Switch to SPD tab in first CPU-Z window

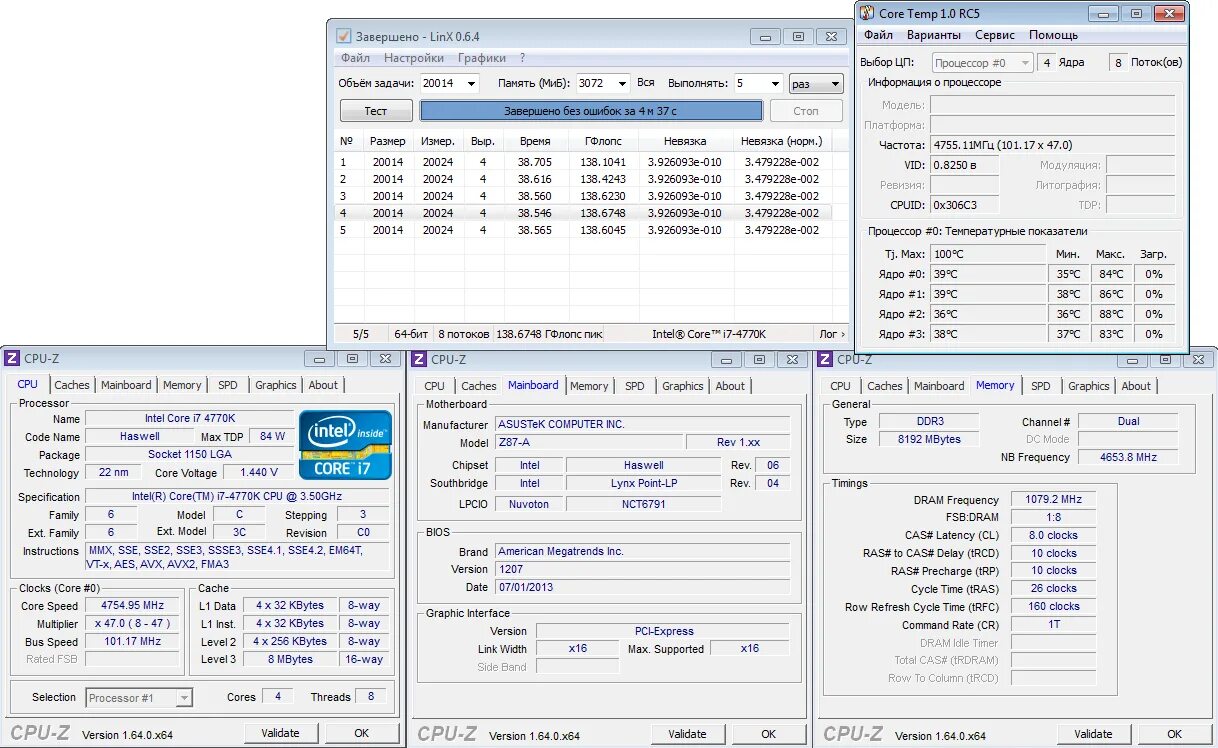(228, 385)
